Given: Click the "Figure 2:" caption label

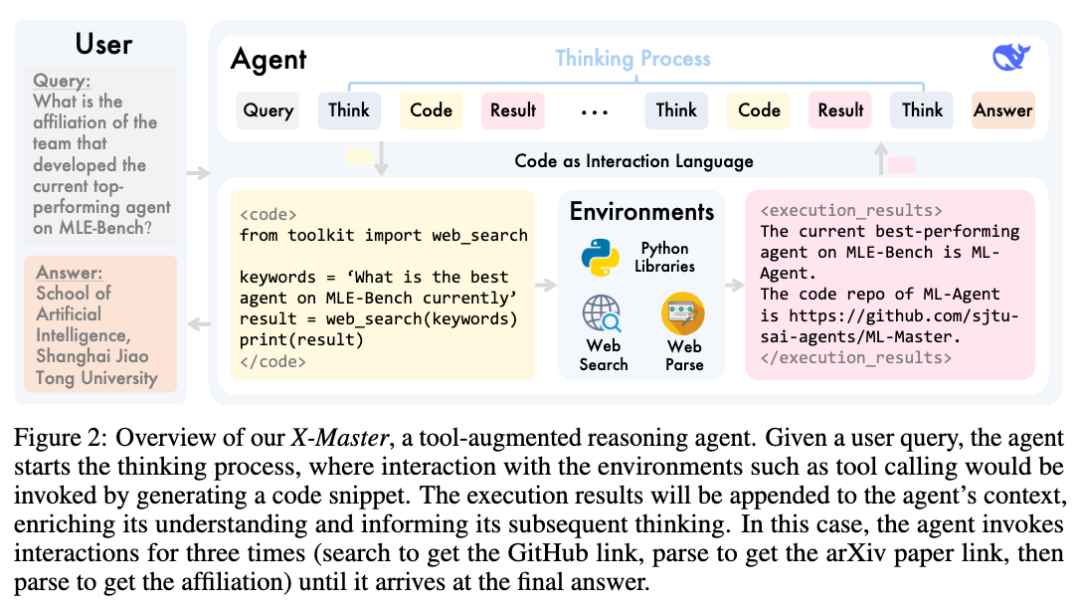Looking at the screenshot, I should tap(61, 438).
